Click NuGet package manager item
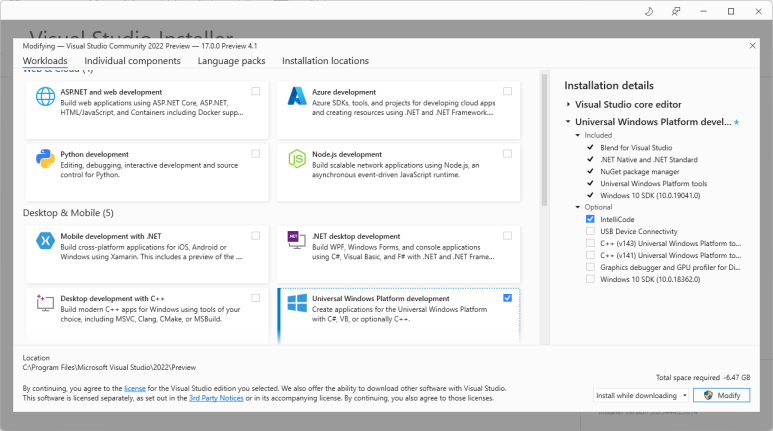Viewport: 773px width, 431px height. click(639, 172)
